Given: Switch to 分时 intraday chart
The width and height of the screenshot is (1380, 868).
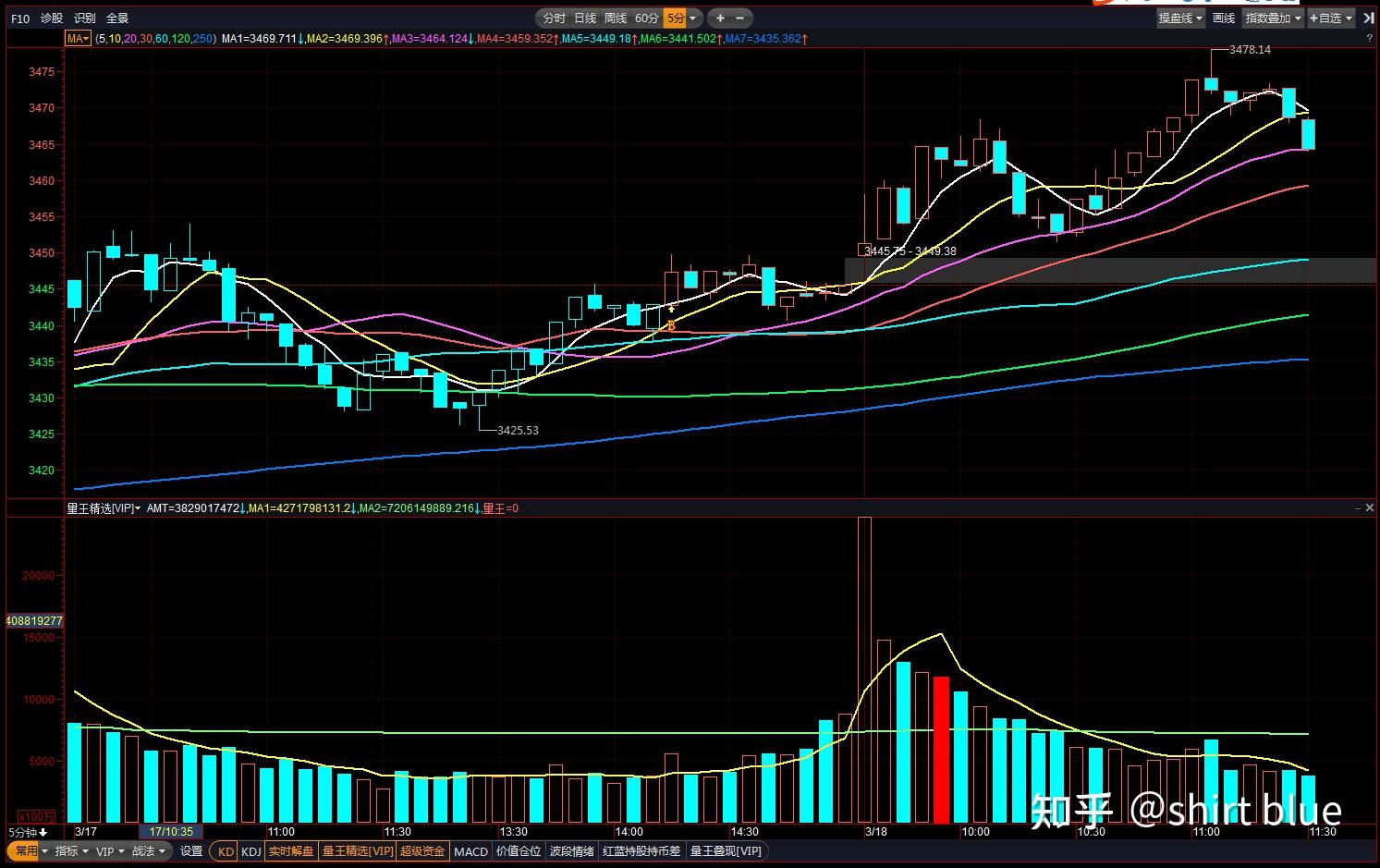Looking at the screenshot, I should coord(555,18).
